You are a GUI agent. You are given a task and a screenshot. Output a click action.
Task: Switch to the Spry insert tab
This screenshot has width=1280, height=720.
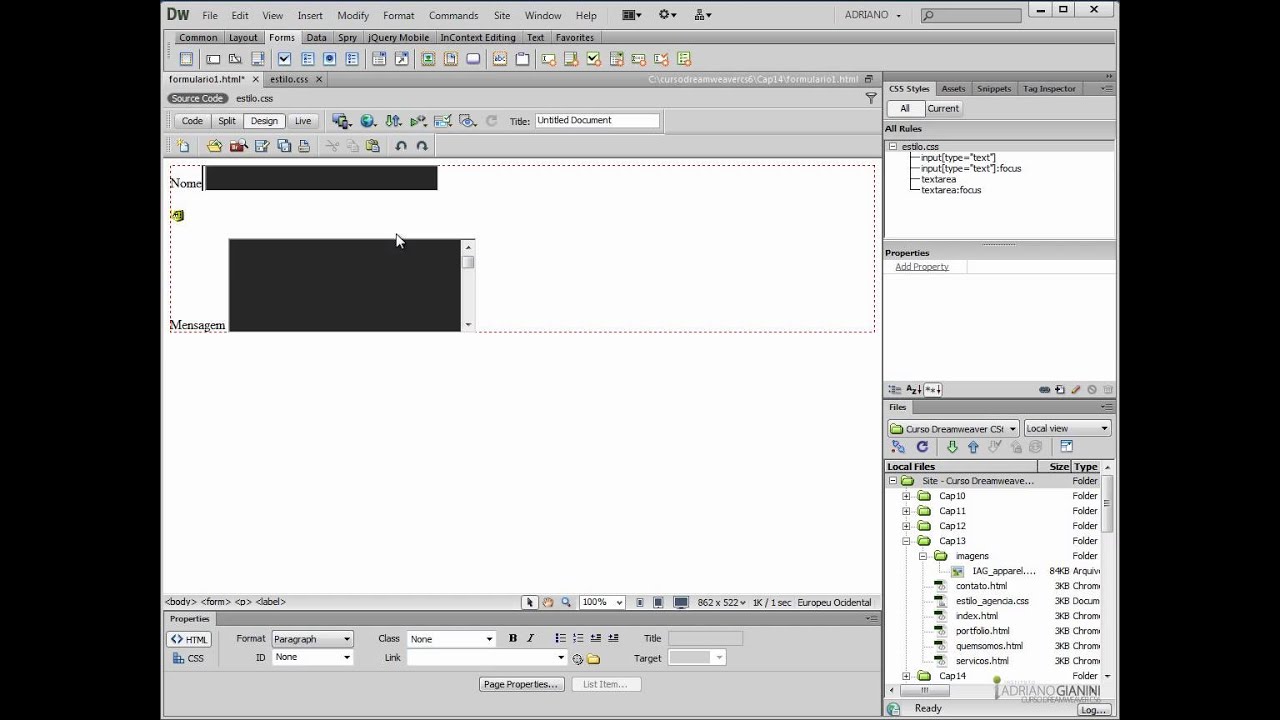tap(347, 37)
